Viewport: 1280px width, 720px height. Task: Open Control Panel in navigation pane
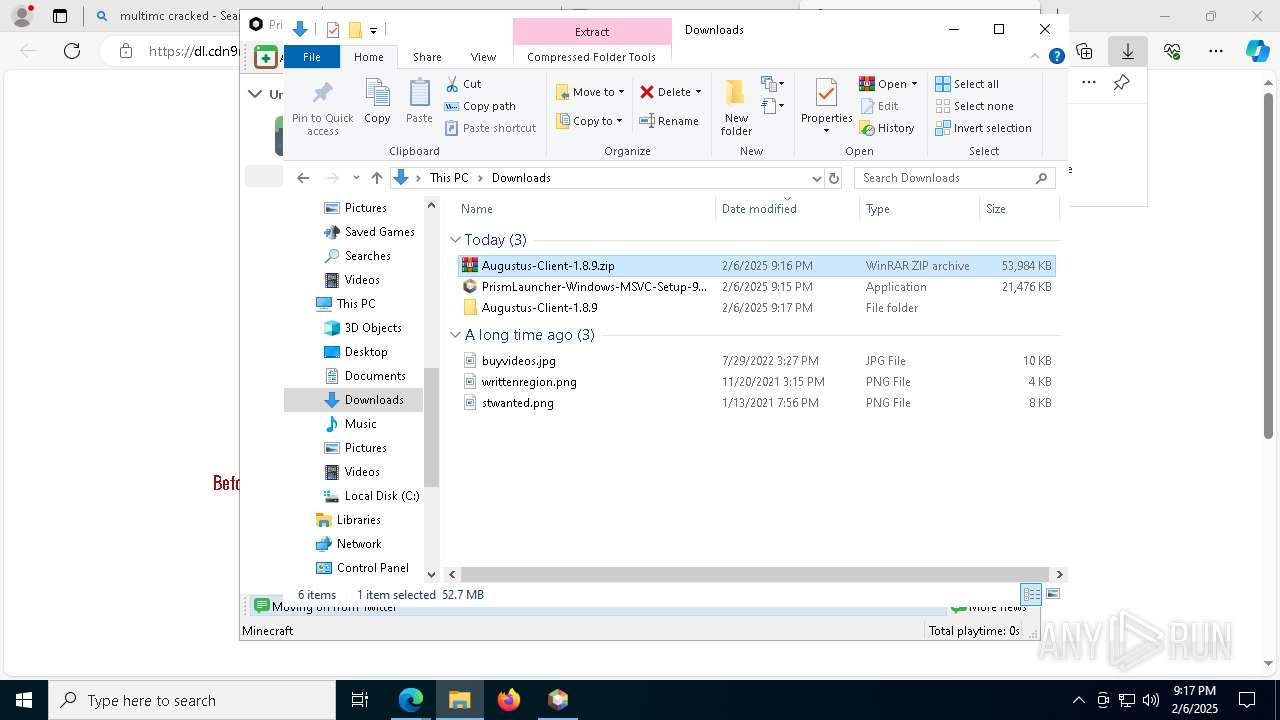363,568
